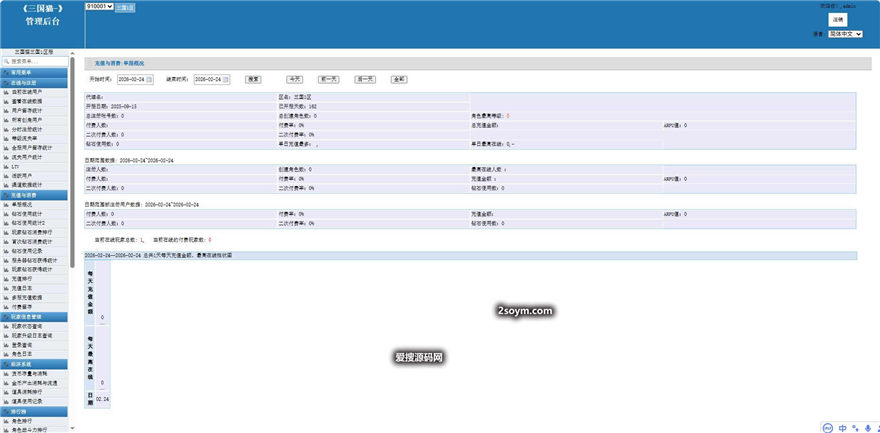
Task: Open the end date calendar picker icon
Action: [x=224, y=78]
